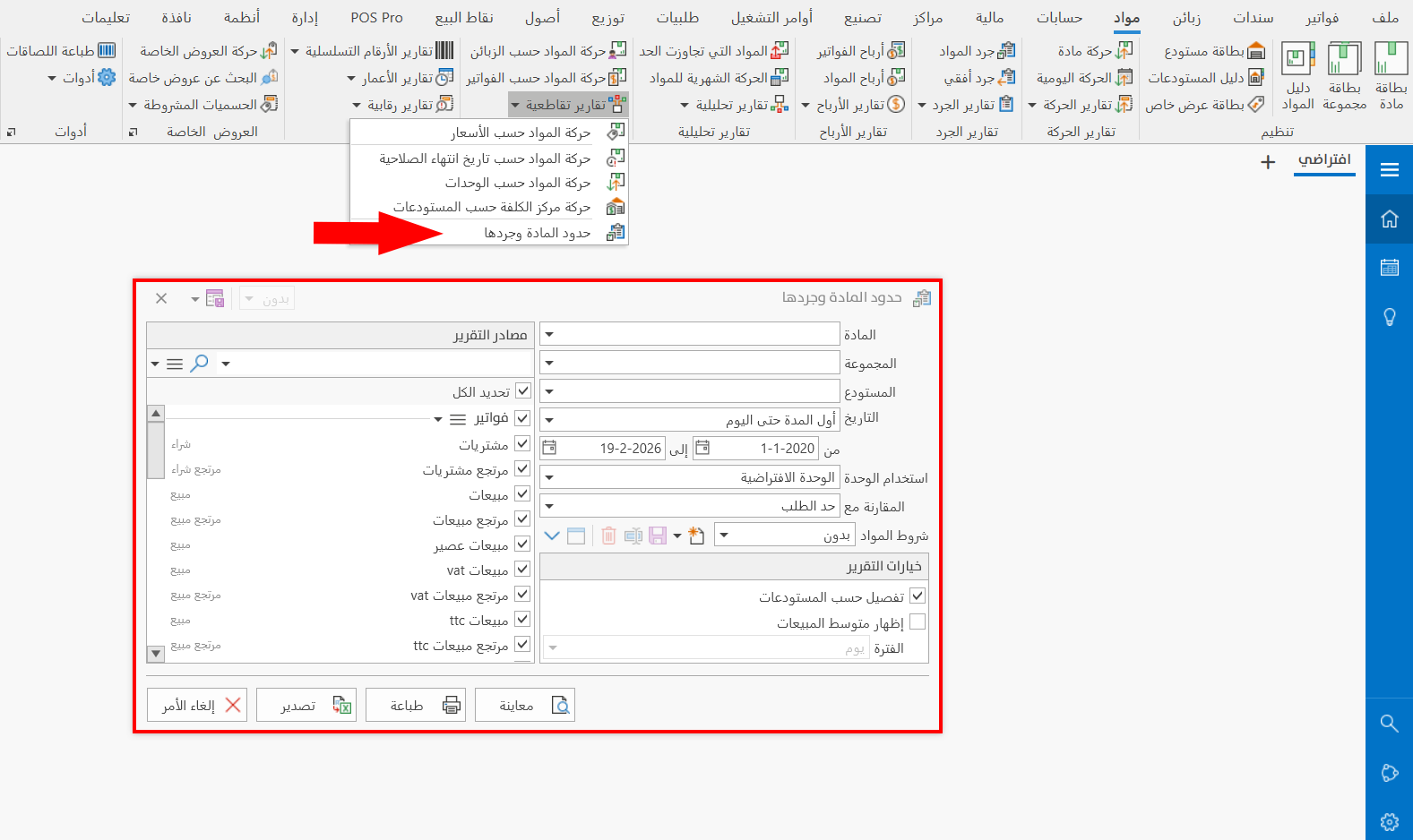Expand تقارير تقاطعية ribbon dropdown
The width and height of the screenshot is (1413, 840).
(x=568, y=105)
